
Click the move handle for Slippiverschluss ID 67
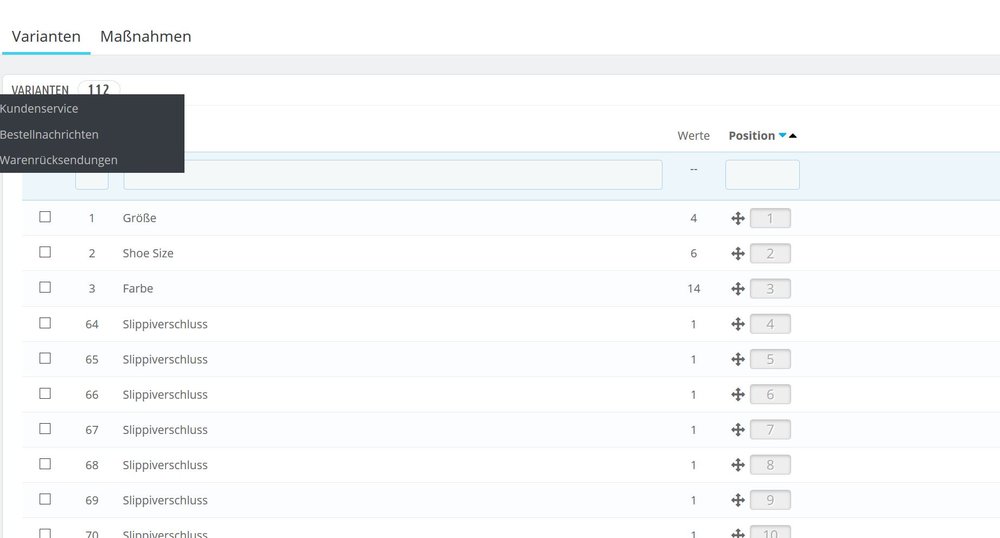pyautogui.click(x=738, y=430)
